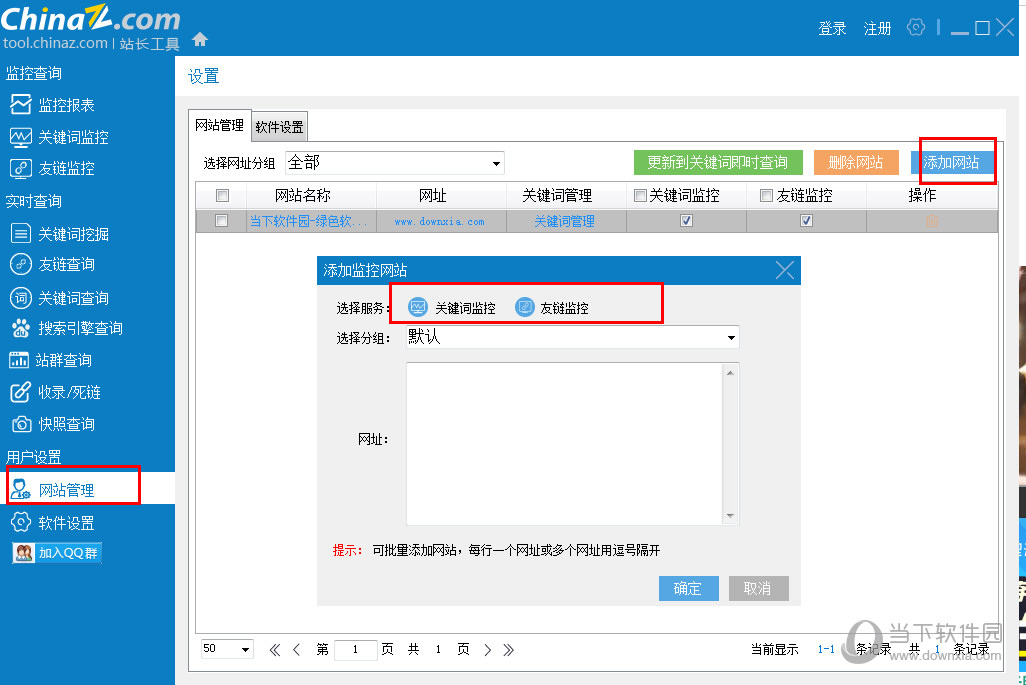Click the text area scroll up arrow
Image resolution: width=1026 pixels, height=685 pixels.
pyautogui.click(x=730, y=373)
